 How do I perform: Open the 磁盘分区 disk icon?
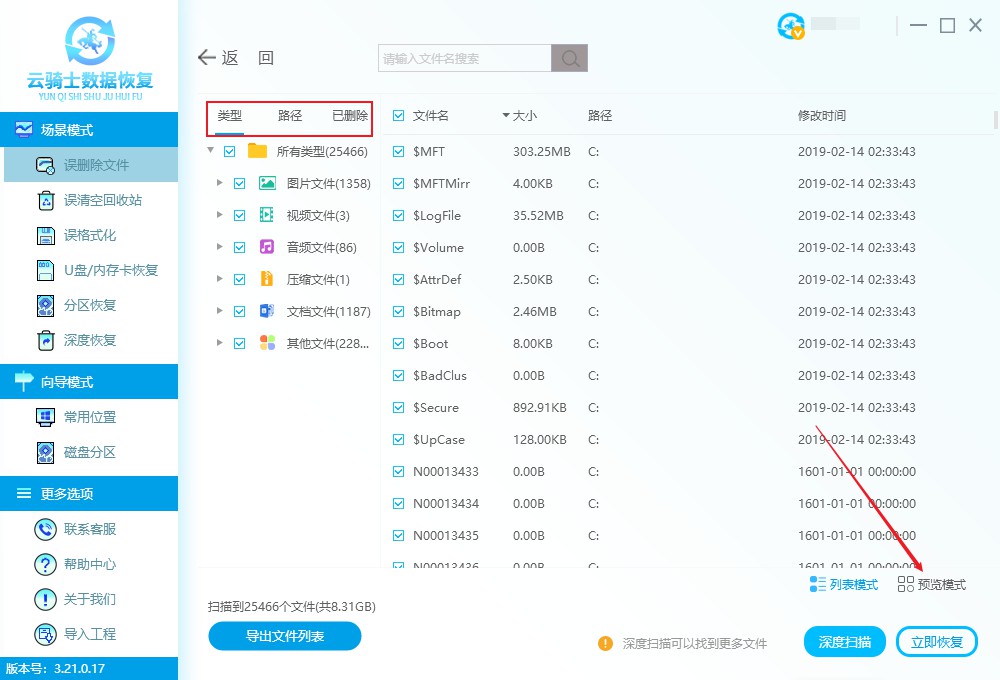click(45, 452)
